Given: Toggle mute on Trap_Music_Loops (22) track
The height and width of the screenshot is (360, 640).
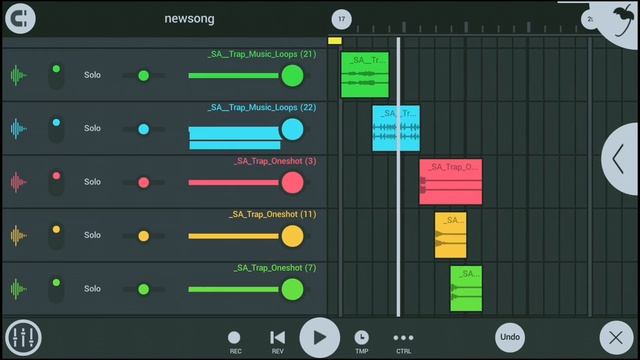Looking at the screenshot, I should (56, 129).
